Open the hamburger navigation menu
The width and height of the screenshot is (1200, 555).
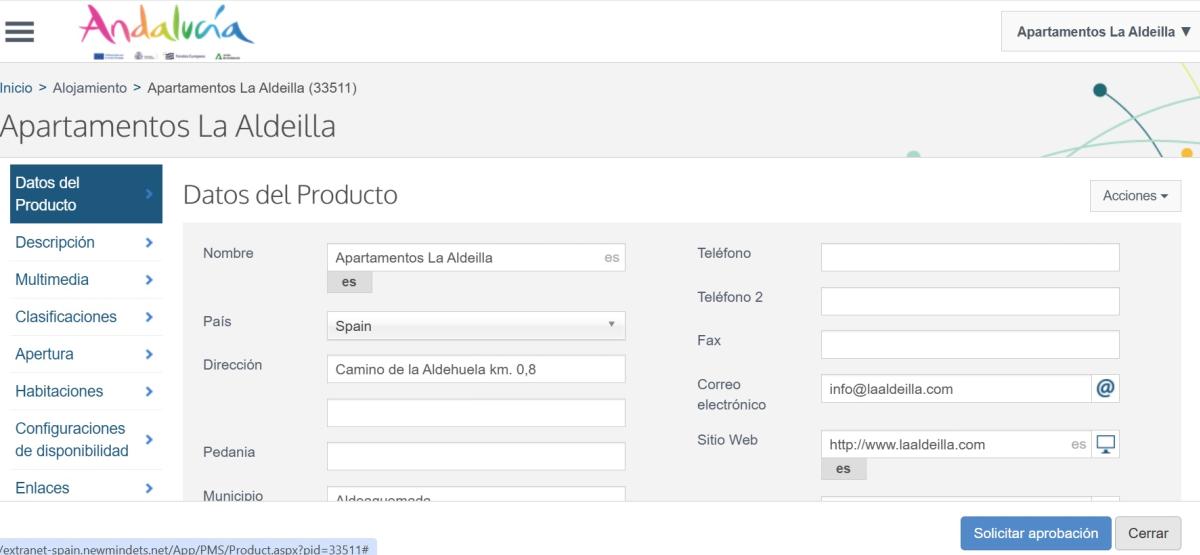click(20, 32)
